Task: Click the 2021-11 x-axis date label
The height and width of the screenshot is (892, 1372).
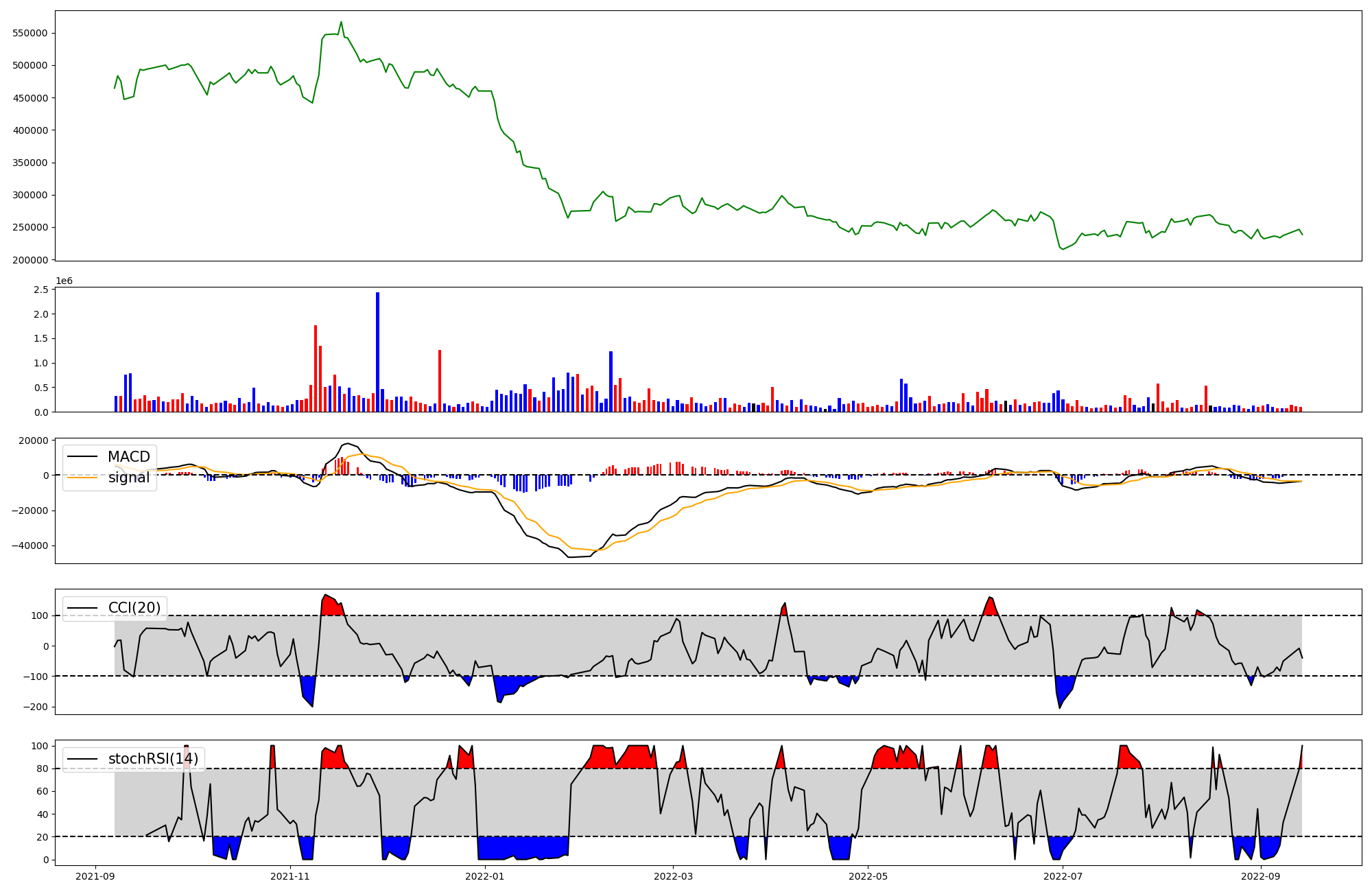Action: coord(290,876)
